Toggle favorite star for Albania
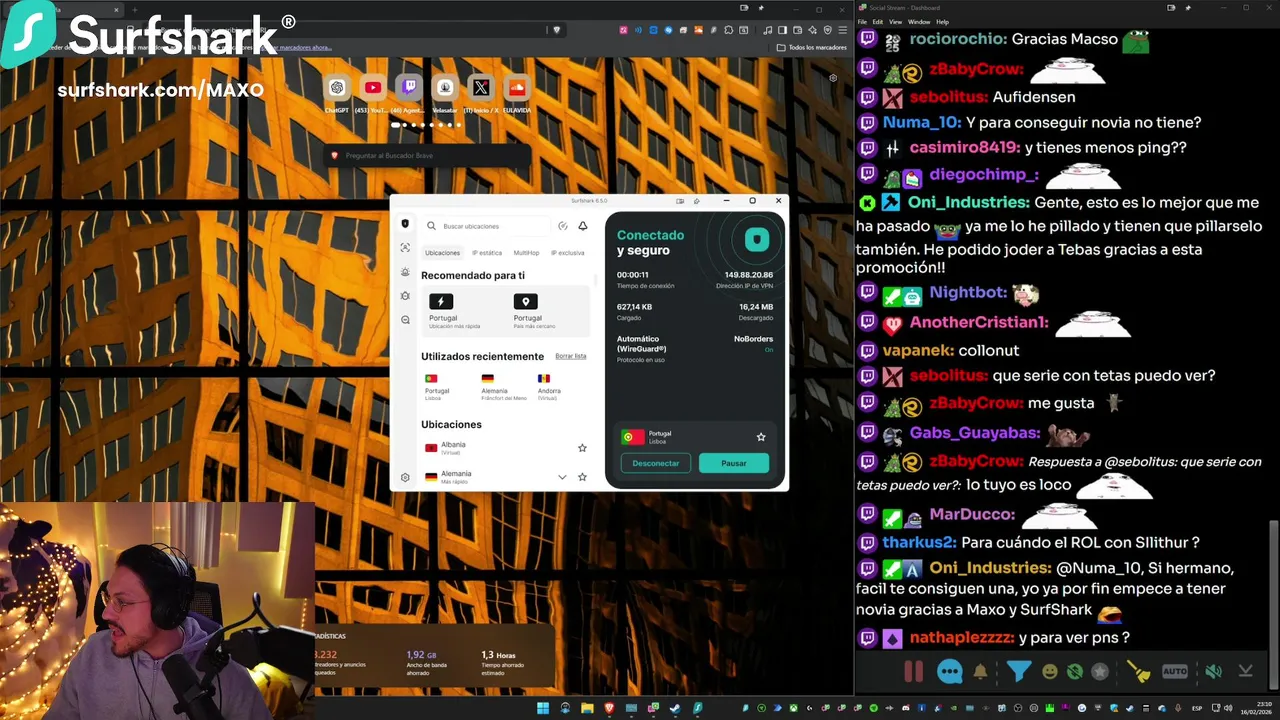The width and height of the screenshot is (1280, 720). tap(582, 448)
